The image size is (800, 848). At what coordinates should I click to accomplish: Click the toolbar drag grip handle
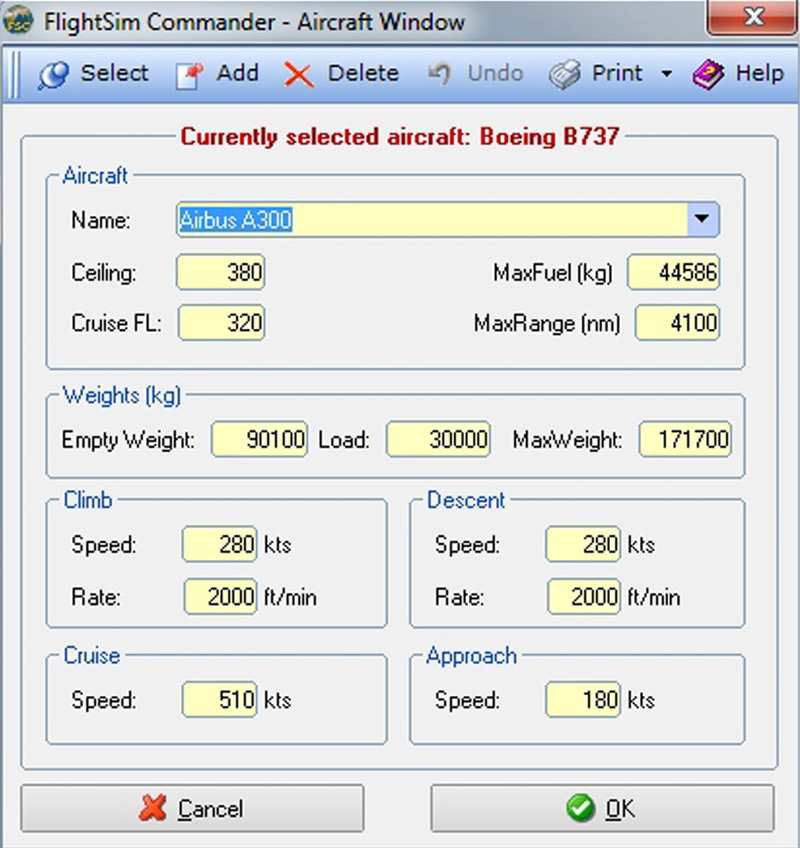click(14, 75)
